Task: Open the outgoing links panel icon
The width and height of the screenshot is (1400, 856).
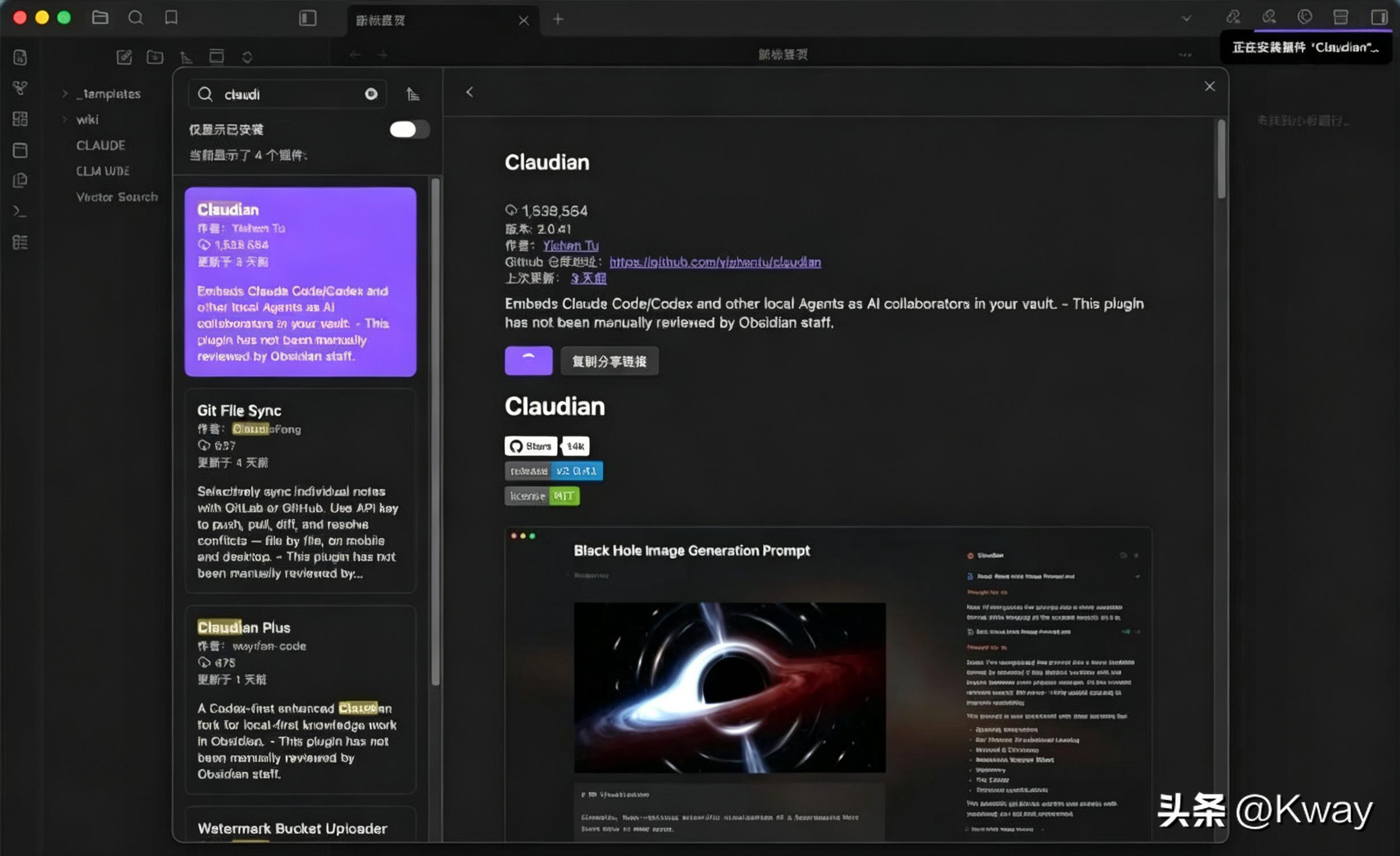Action: [1269, 17]
